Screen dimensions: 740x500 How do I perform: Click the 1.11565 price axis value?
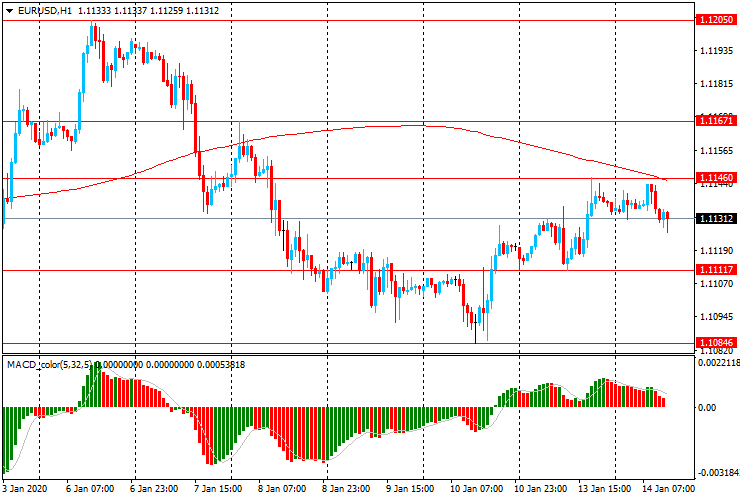tap(717, 151)
